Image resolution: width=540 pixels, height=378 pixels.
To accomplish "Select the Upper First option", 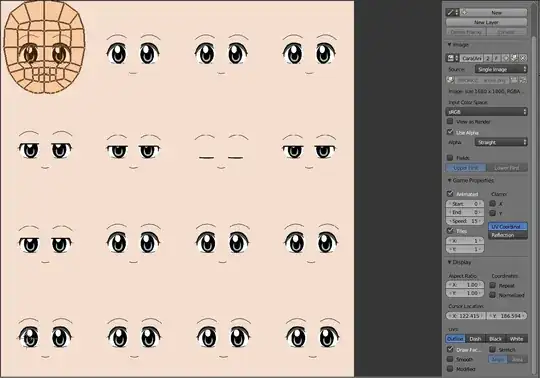I will (x=466, y=168).
